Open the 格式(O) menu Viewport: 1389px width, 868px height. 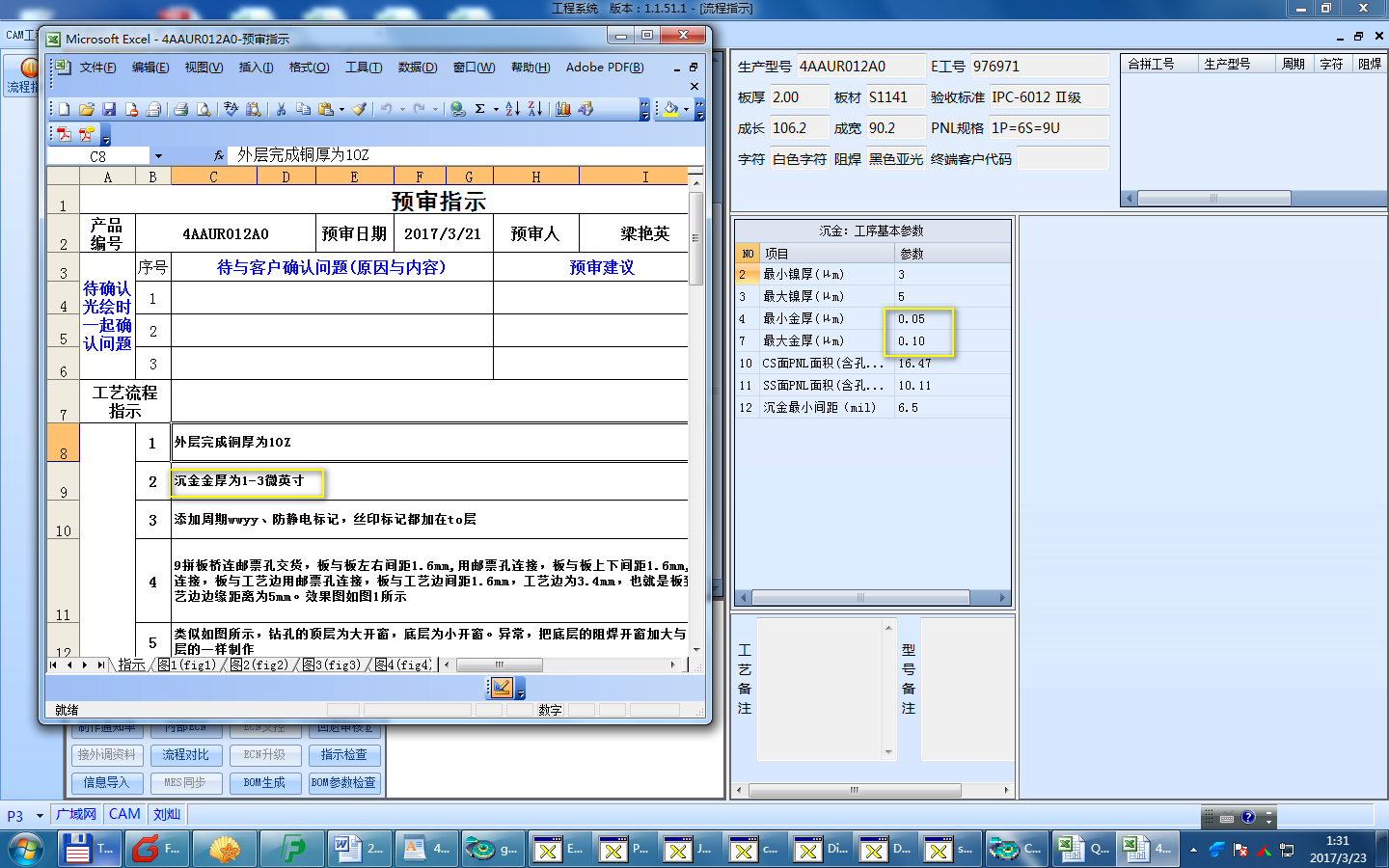(309, 68)
